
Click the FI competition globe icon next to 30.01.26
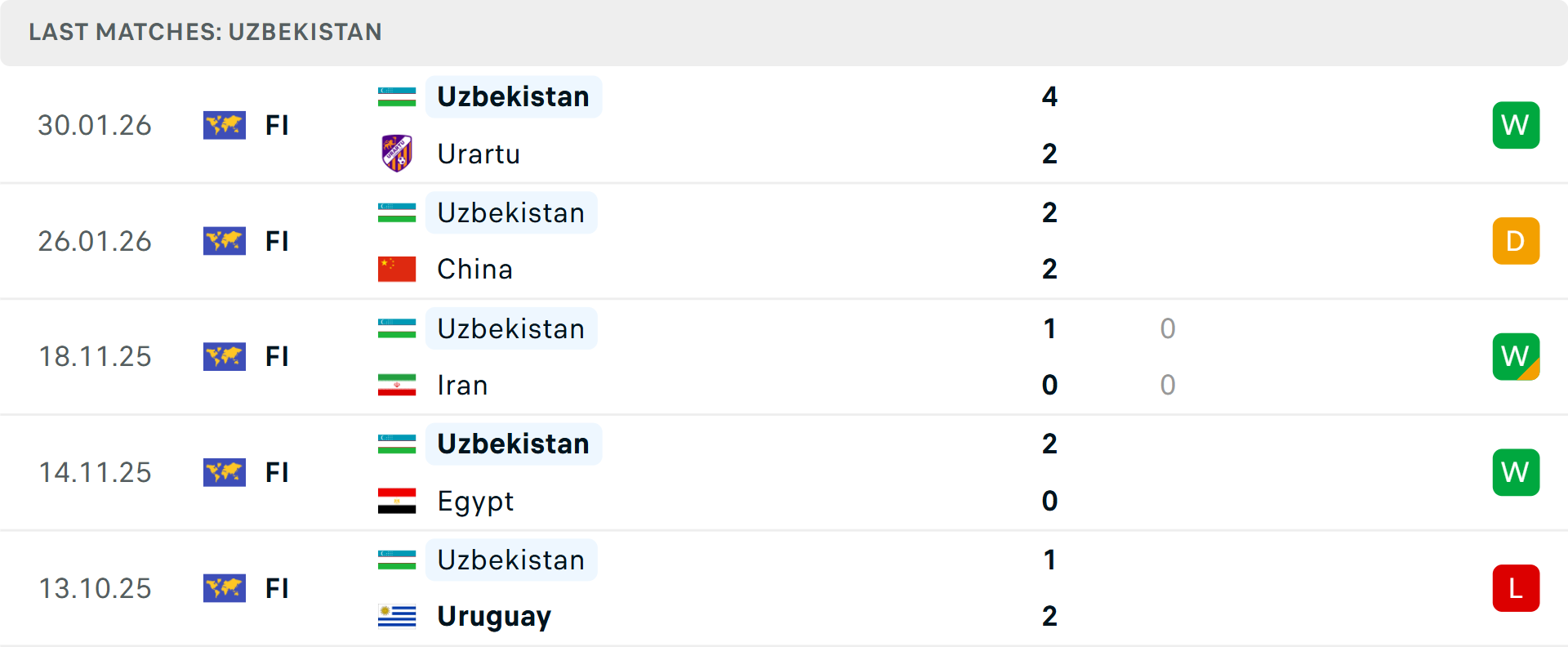coord(225,125)
